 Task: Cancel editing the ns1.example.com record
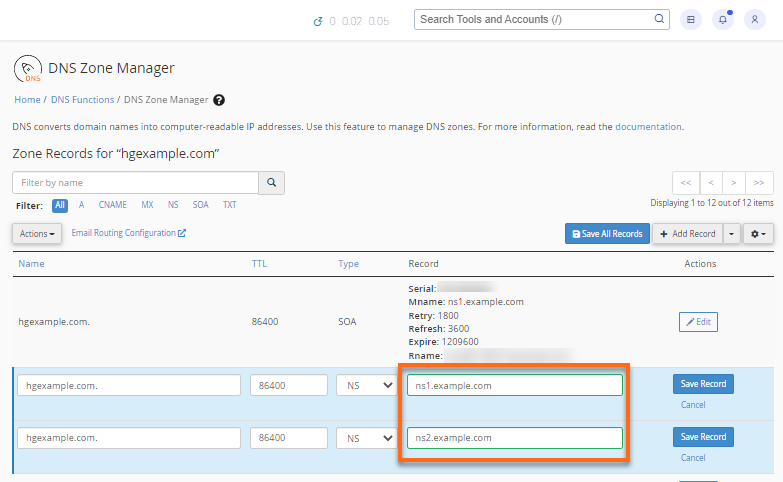pyautogui.click(x=693, y=405)
